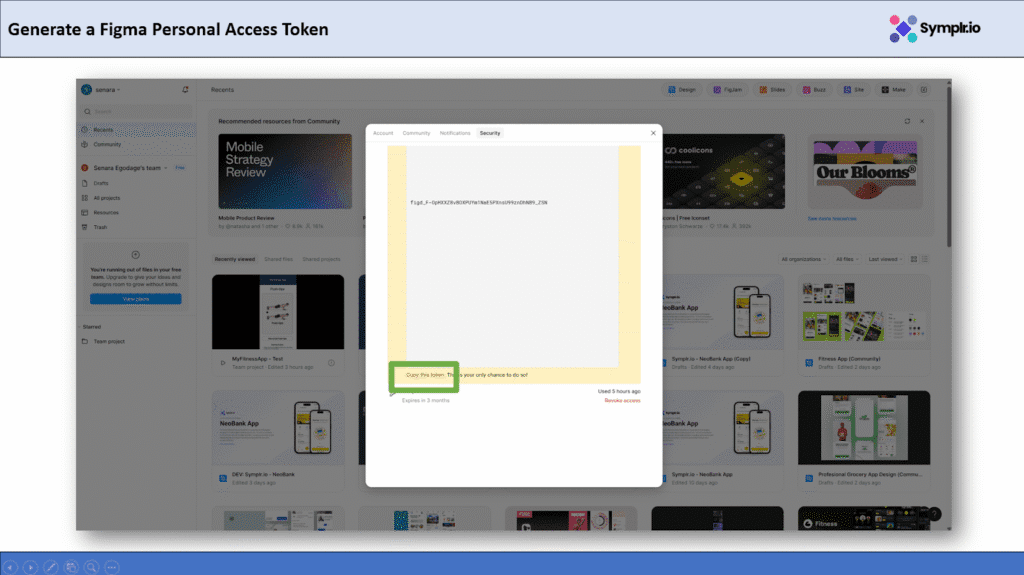The image size is (1024, 575).
Task: Open the Last viewed sort dropdown
Action: [885, 259]
